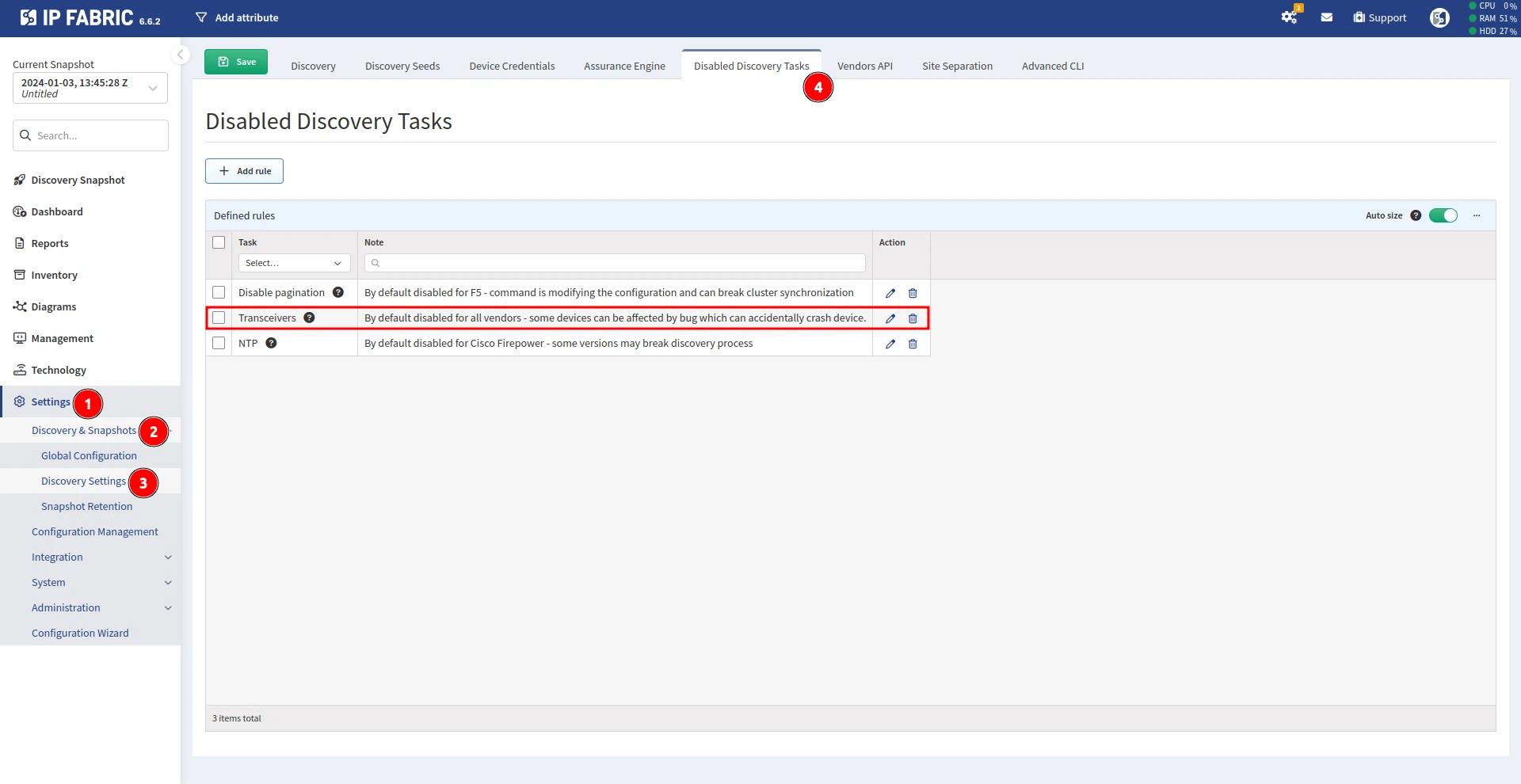The image size is (1521, 784).
Task: Open the jobs gear icon with notification badge
Action: pos(1289,17)
